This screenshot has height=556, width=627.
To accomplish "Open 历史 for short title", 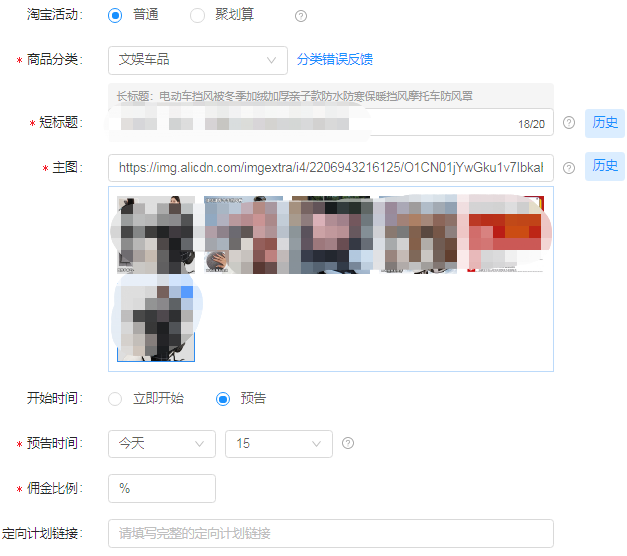I will tap(605, 123).
